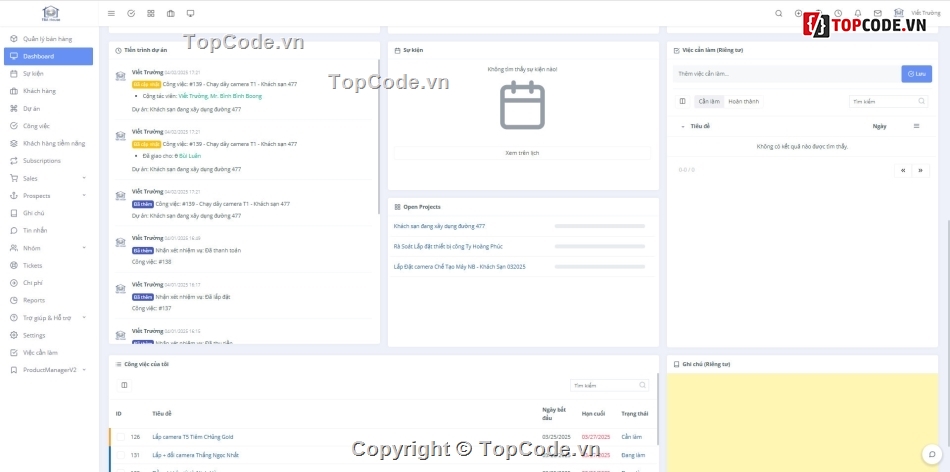This screenshot has width=950, height=472.
Task: Open collaborator link Viết Trường, Mr. Bình Bình Boong
Action: (220, 96)
